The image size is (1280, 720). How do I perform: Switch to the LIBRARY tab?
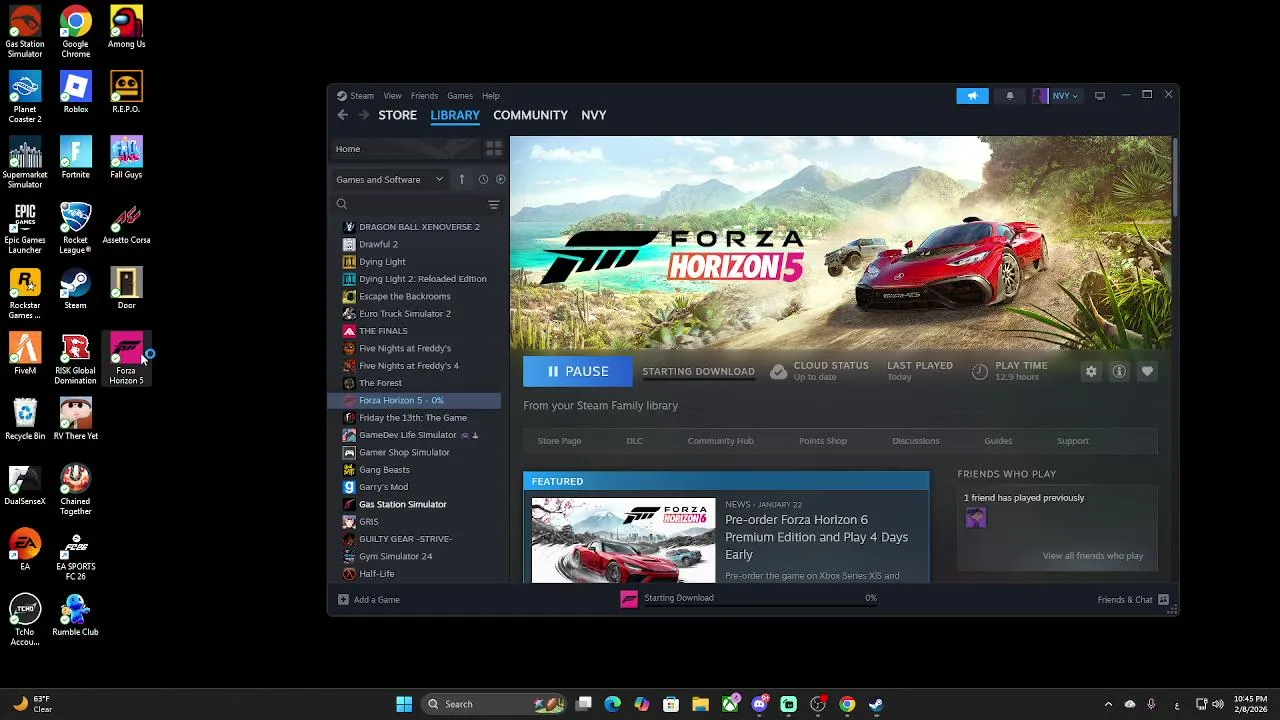pos(455,115)
